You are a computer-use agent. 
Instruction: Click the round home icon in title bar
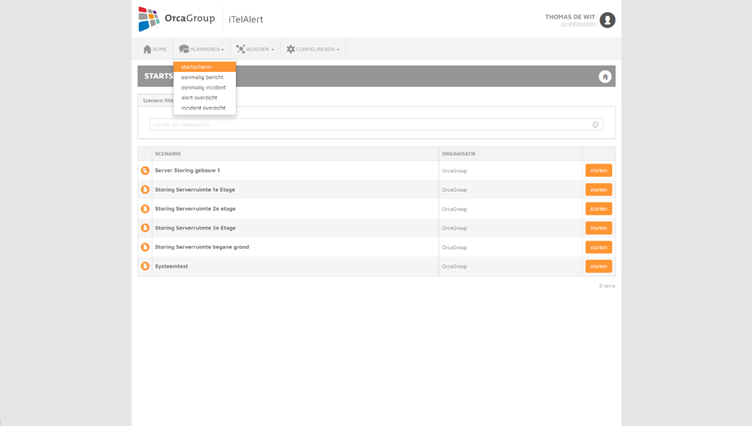click(605, 76)
